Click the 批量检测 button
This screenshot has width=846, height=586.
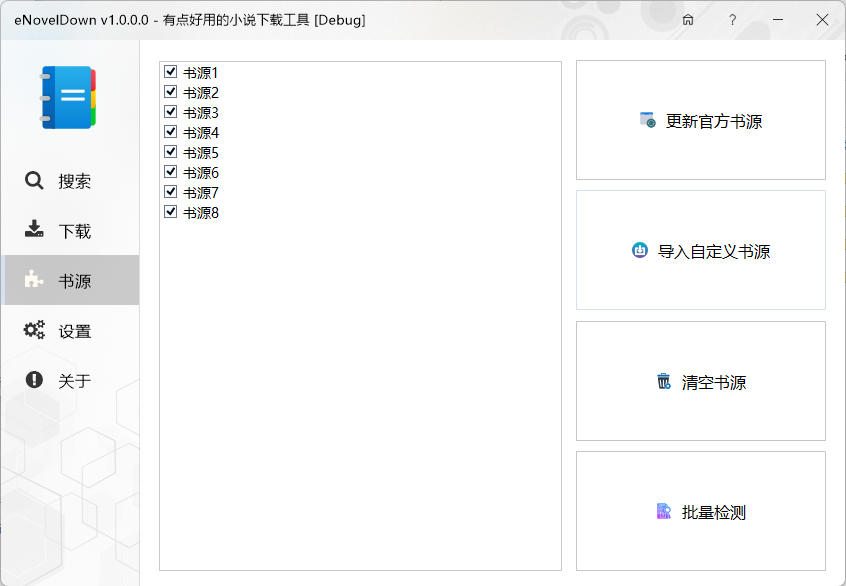coord(700,510)
